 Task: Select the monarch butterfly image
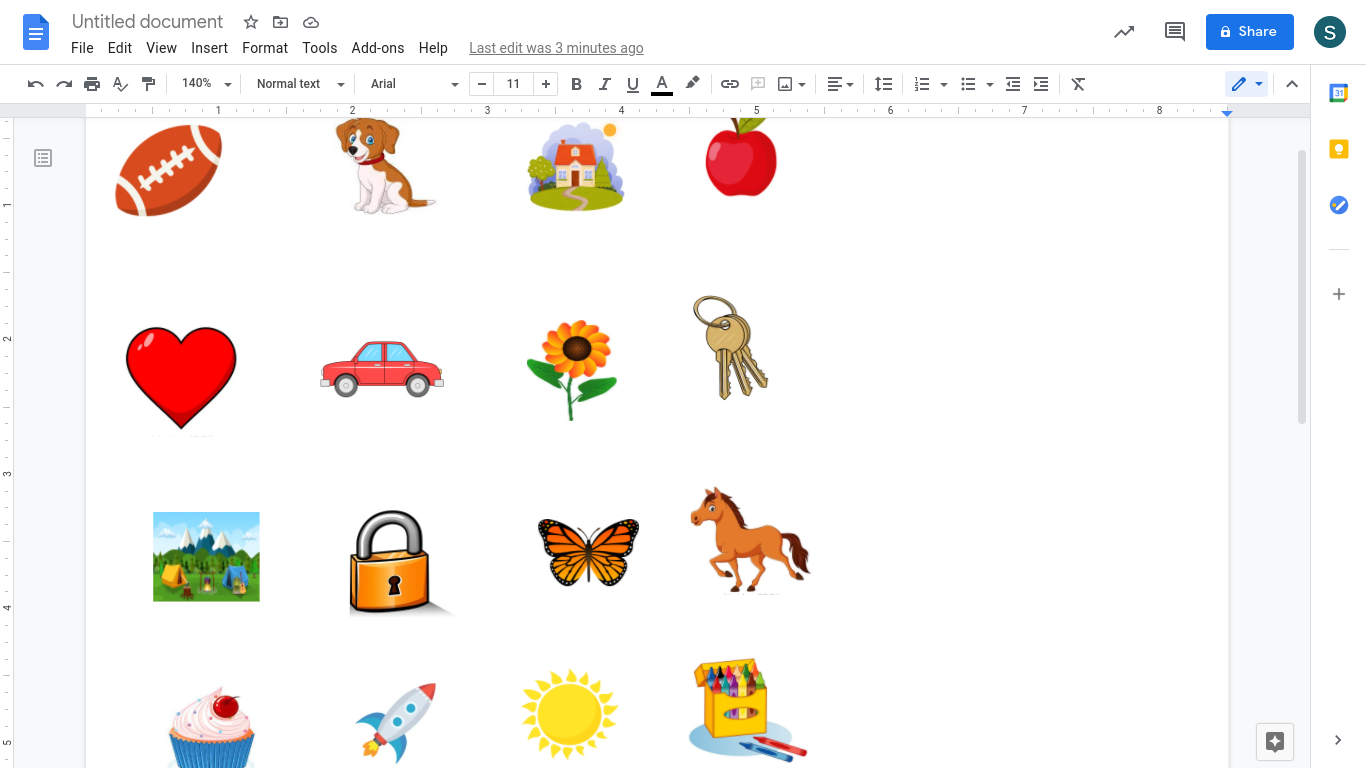pyautogui.click(x=588, y=552)
